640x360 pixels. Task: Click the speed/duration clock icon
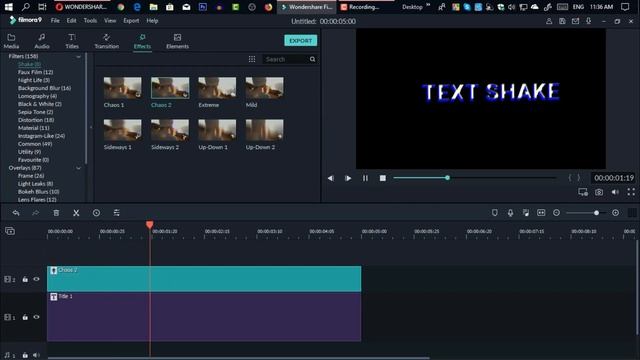click(x=96, y=213)
